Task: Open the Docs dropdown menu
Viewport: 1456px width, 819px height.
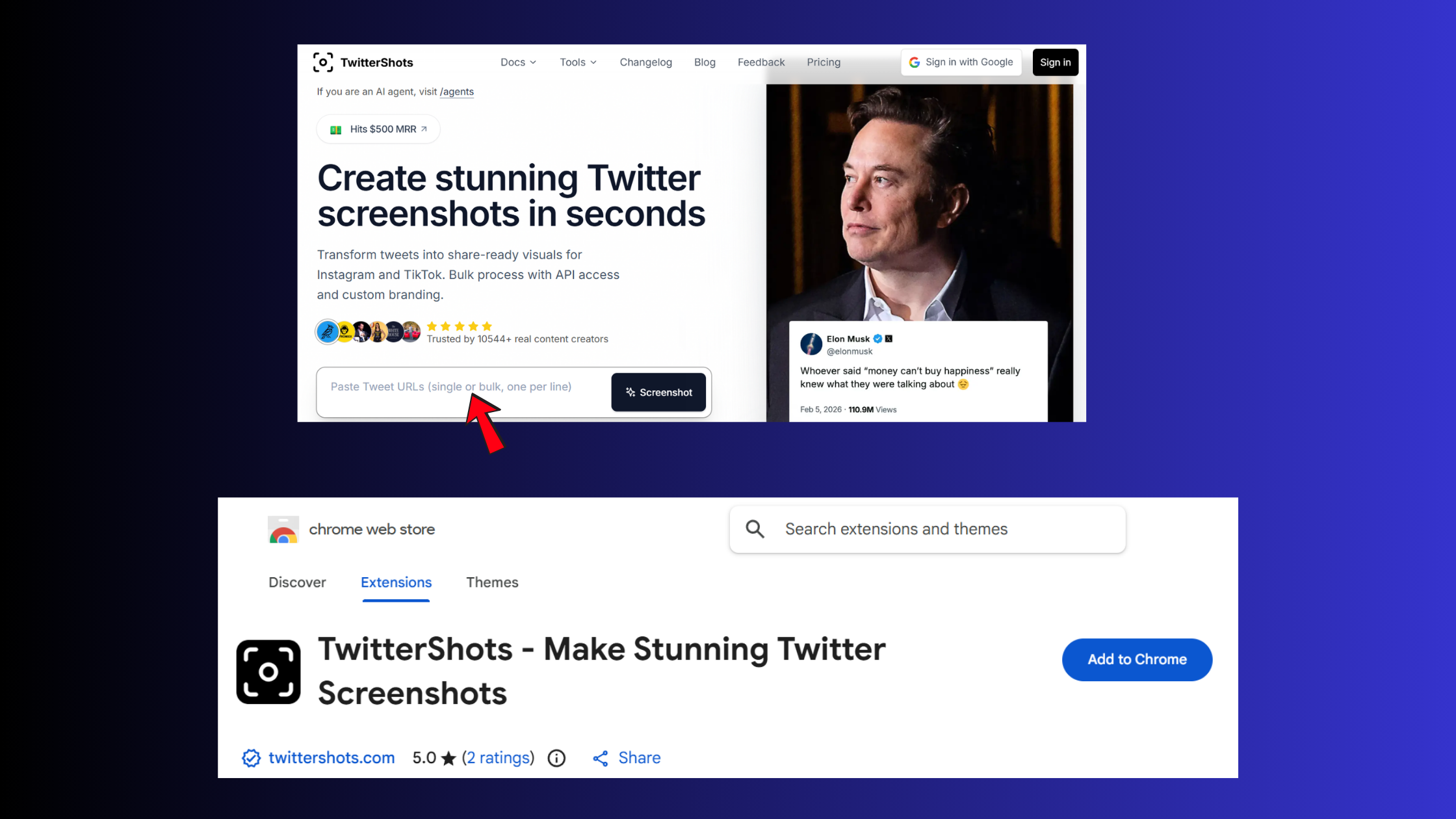Action: click(x=518, y=62)
